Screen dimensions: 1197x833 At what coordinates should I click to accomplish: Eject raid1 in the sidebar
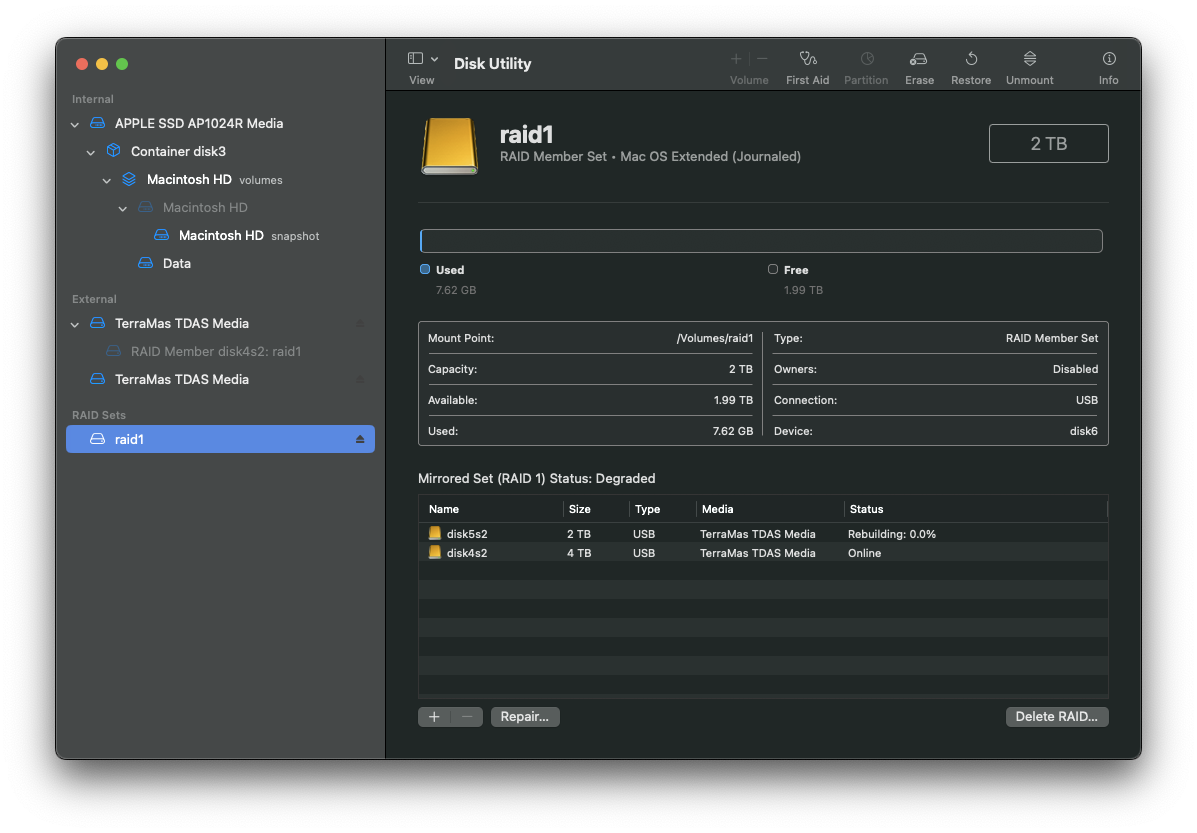click(360, 439)
